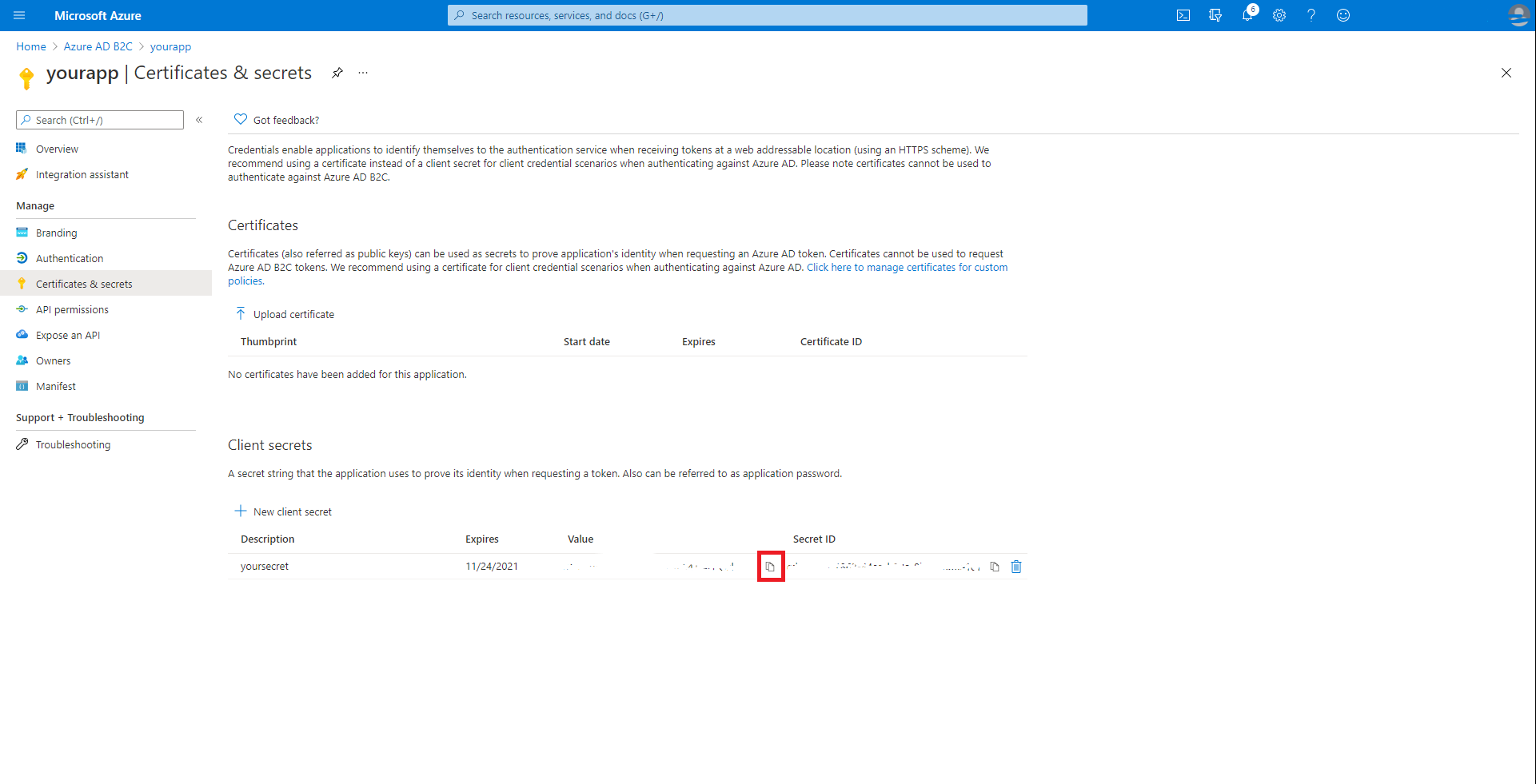Open the Directory and subscription filter
Screen dimensions: 1536x784
(x=1215, y=15)
